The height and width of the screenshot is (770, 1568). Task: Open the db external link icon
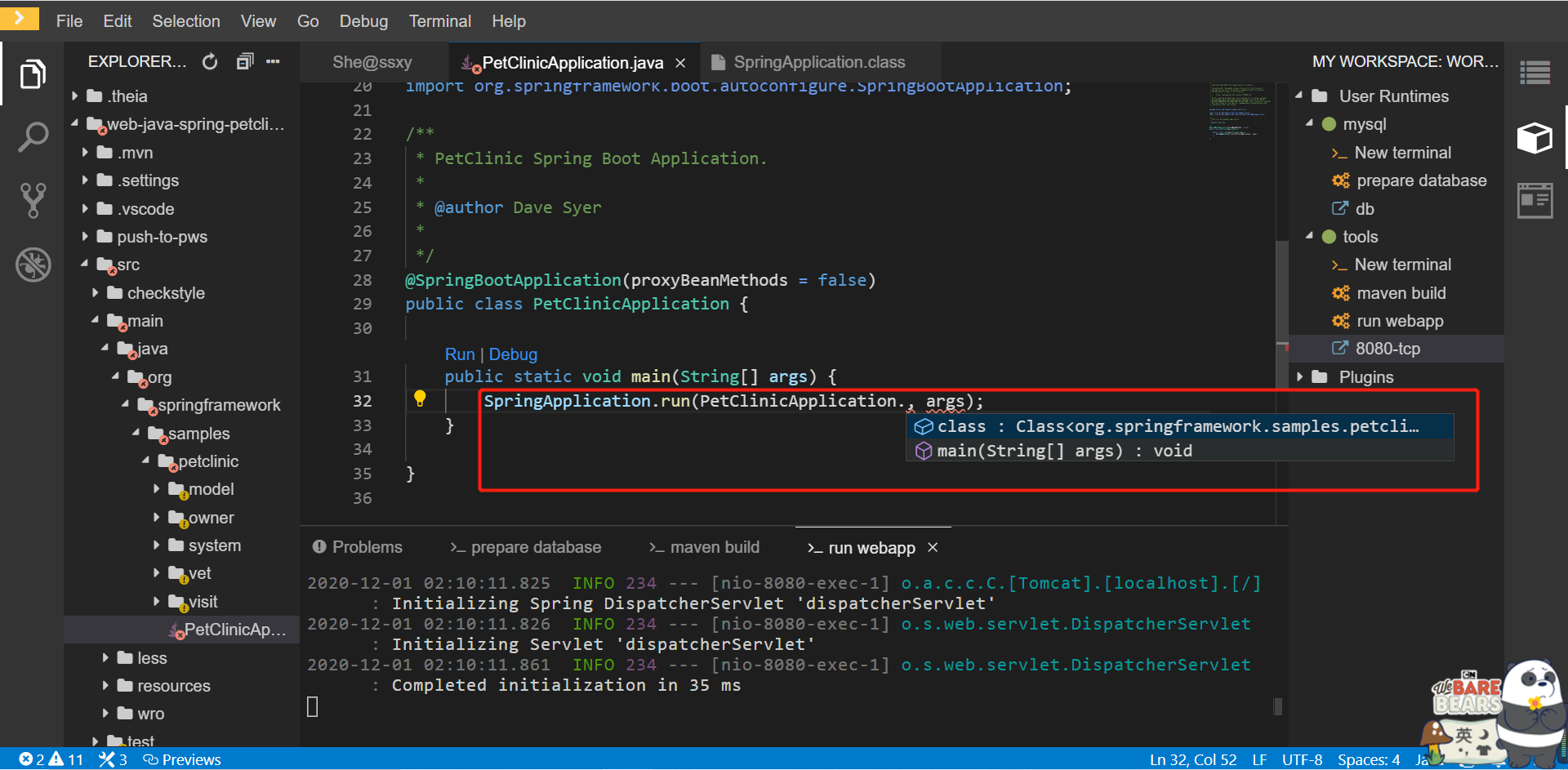(1340, 208)
